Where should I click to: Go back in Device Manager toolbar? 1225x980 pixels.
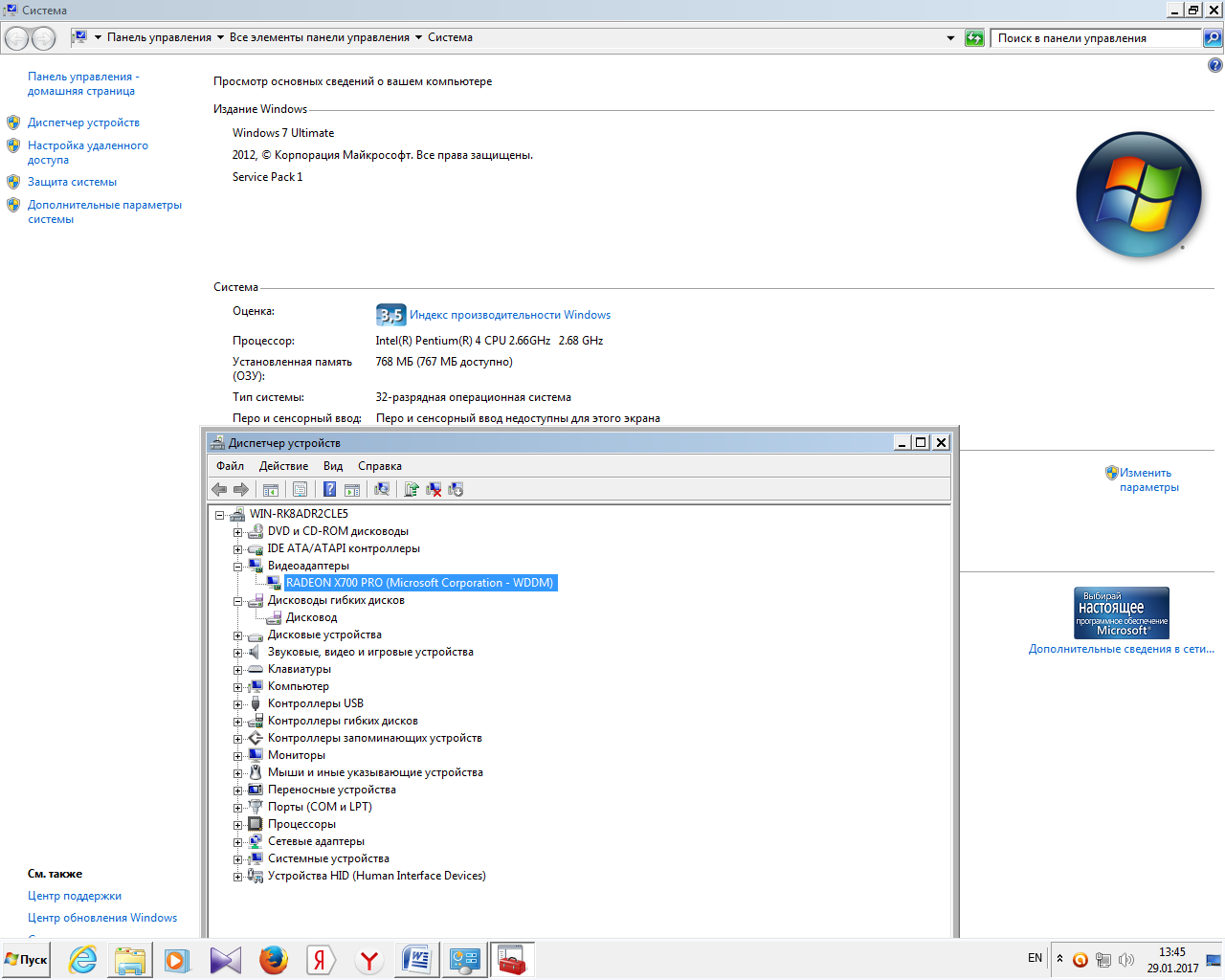(x=219, y=489)
